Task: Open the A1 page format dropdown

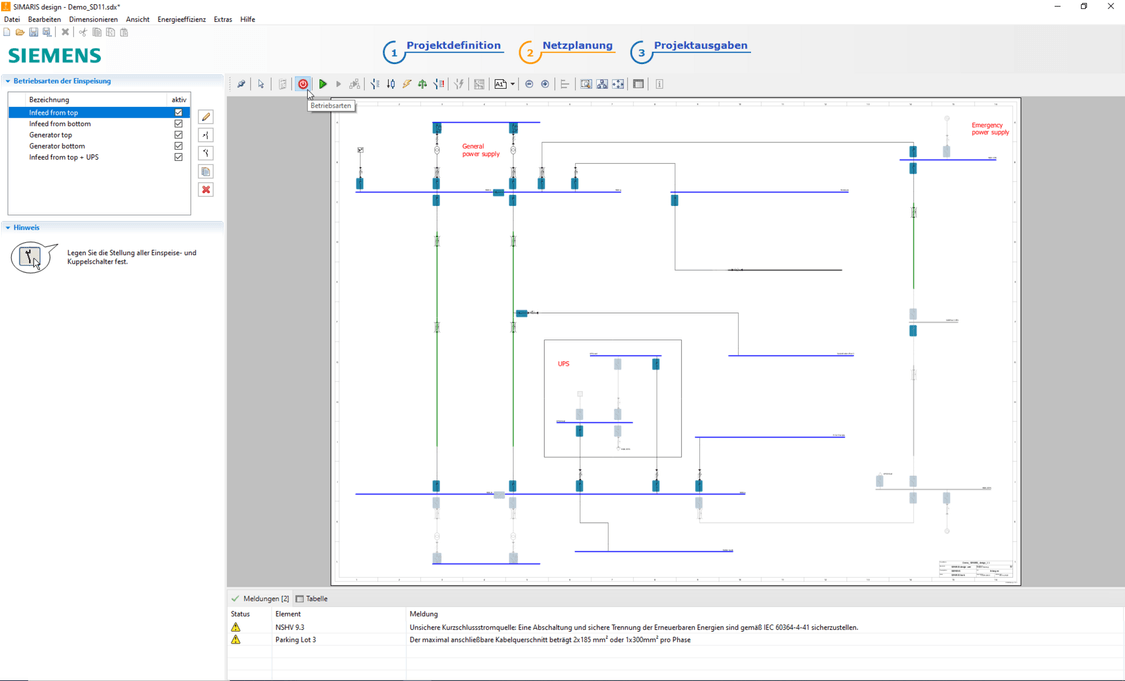Action: 514,84
